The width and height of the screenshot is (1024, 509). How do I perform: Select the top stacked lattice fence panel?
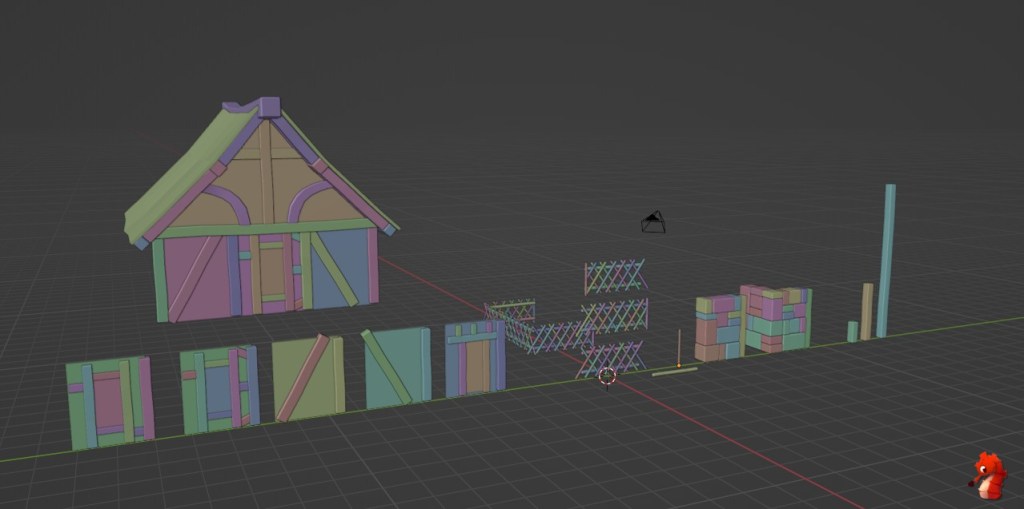615,277
